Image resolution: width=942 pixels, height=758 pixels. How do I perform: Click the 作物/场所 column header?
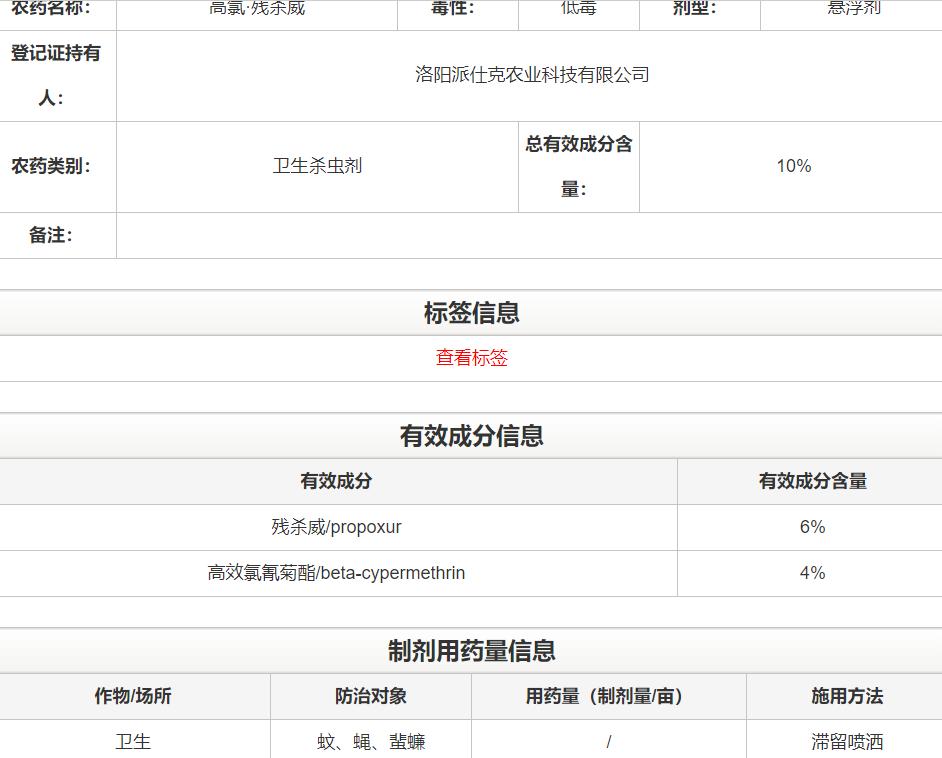pyautogui.click(x=134, y=696)
